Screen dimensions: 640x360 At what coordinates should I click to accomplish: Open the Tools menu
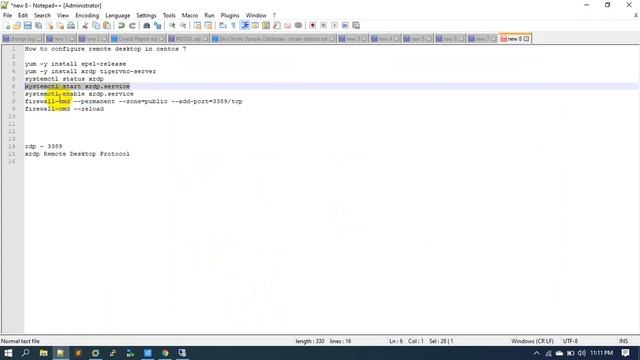click(x=169, y=15)
